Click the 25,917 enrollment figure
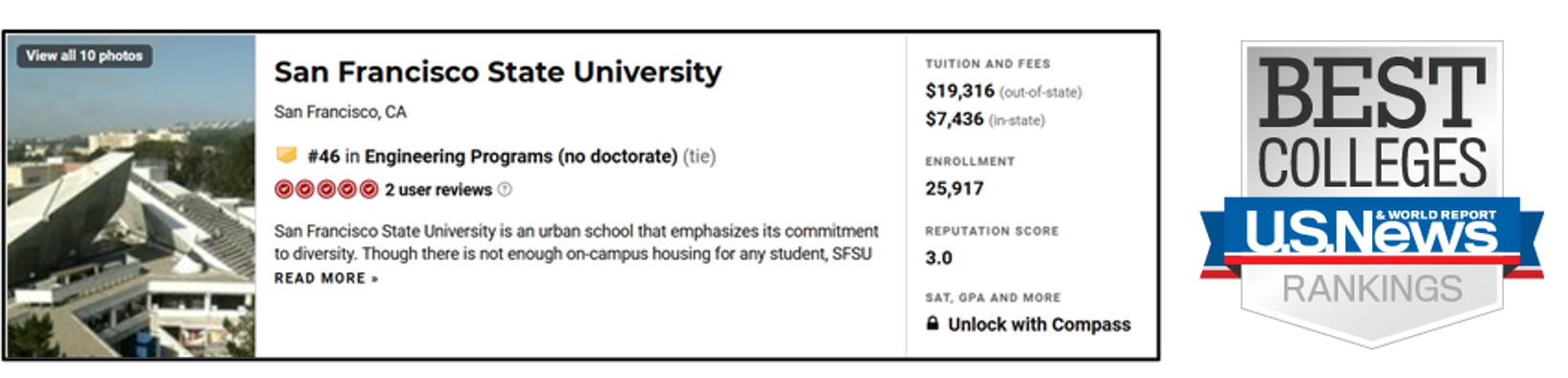Viewport: 1568px width, 378px height. click(954, 188)
